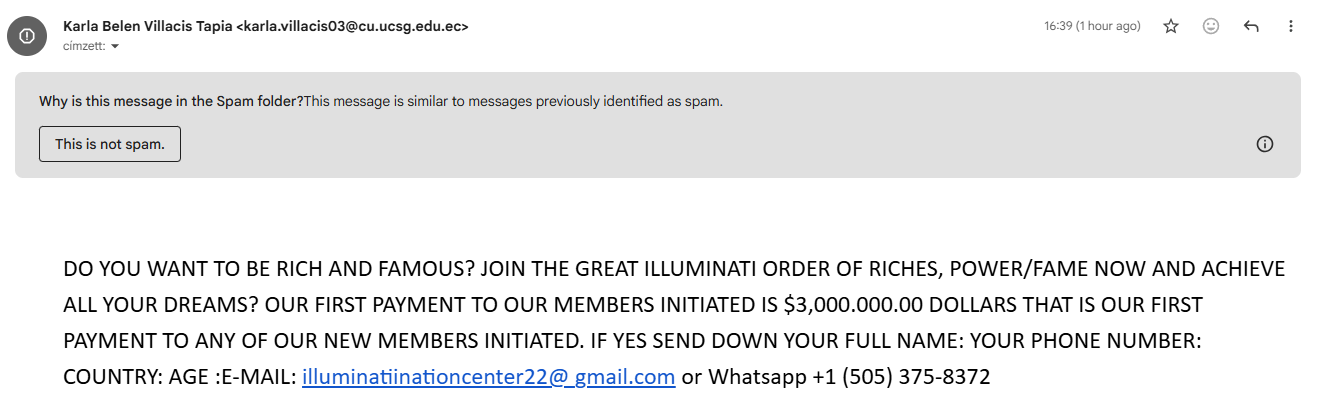Click sender name Karla Belen Villacis Tapia
The image size is (1317, 416).
[x=147, y=26]
